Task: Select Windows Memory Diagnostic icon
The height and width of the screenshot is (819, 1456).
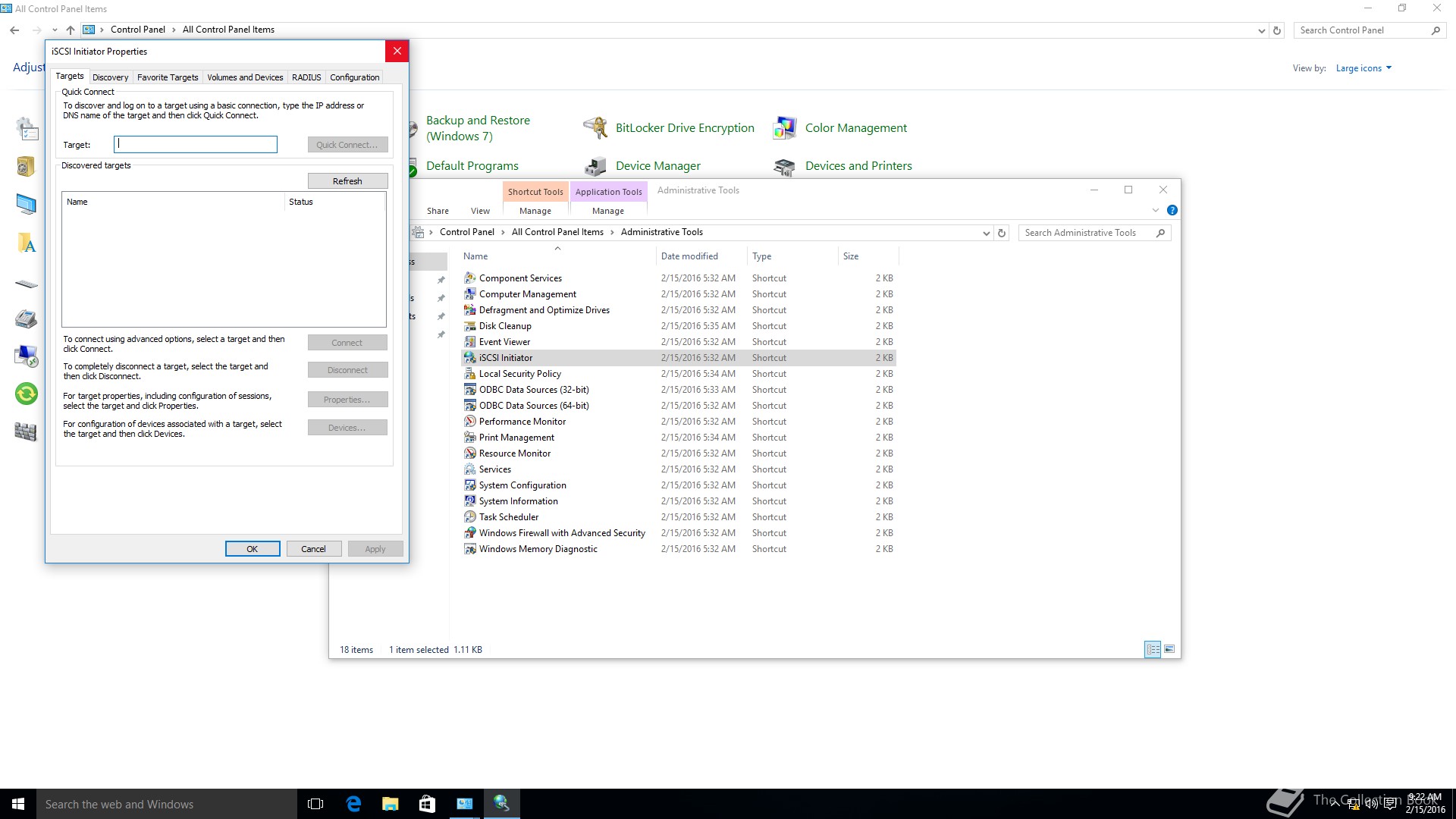Action: [470, 549]
